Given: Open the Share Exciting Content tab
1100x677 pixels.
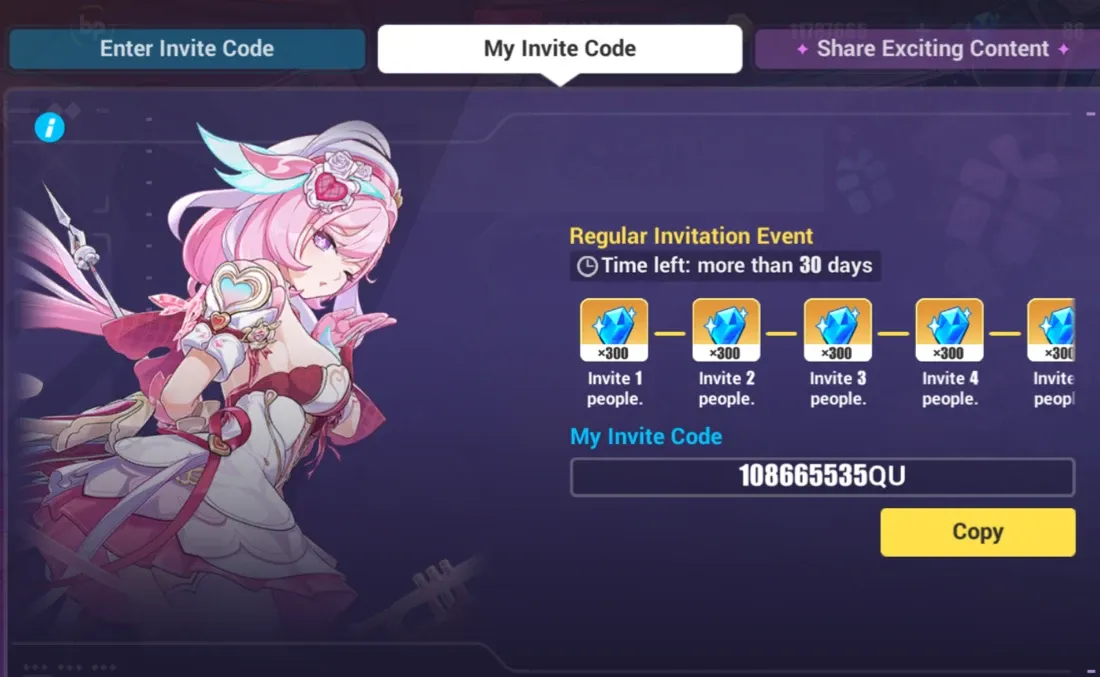Looking at the screenshot, I should 927,48.
